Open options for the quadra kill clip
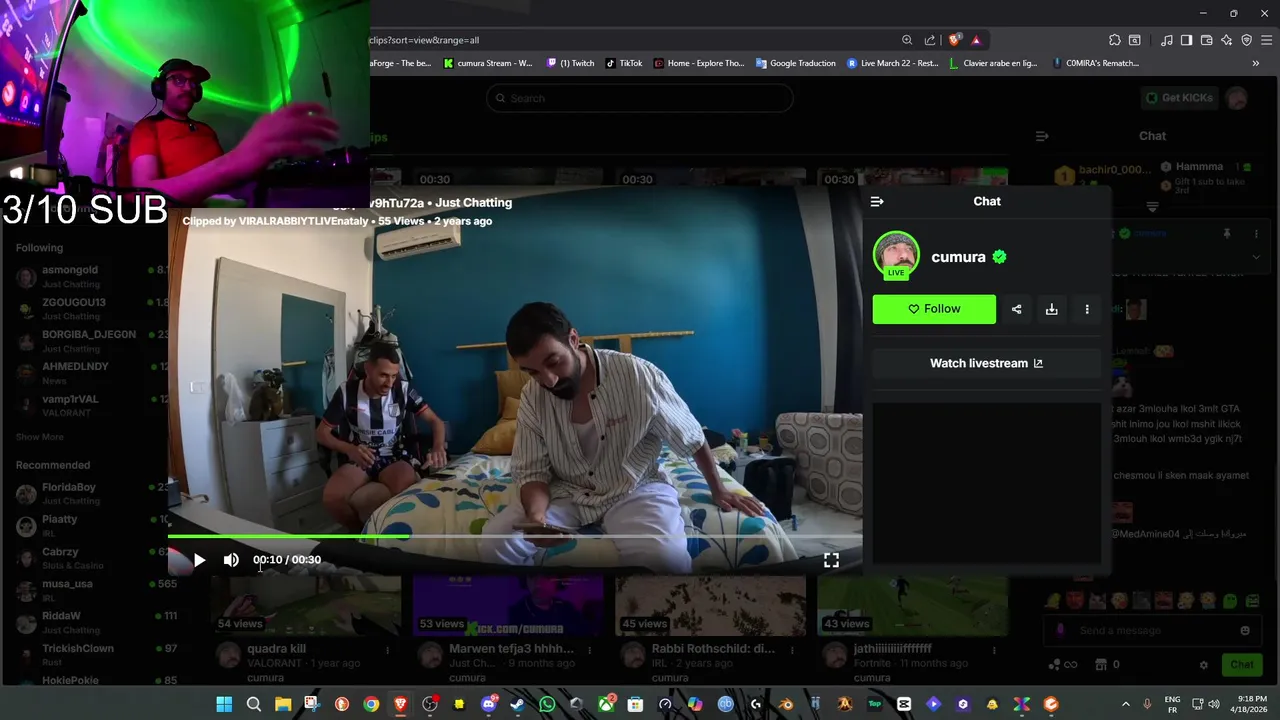 click(388, 650)
